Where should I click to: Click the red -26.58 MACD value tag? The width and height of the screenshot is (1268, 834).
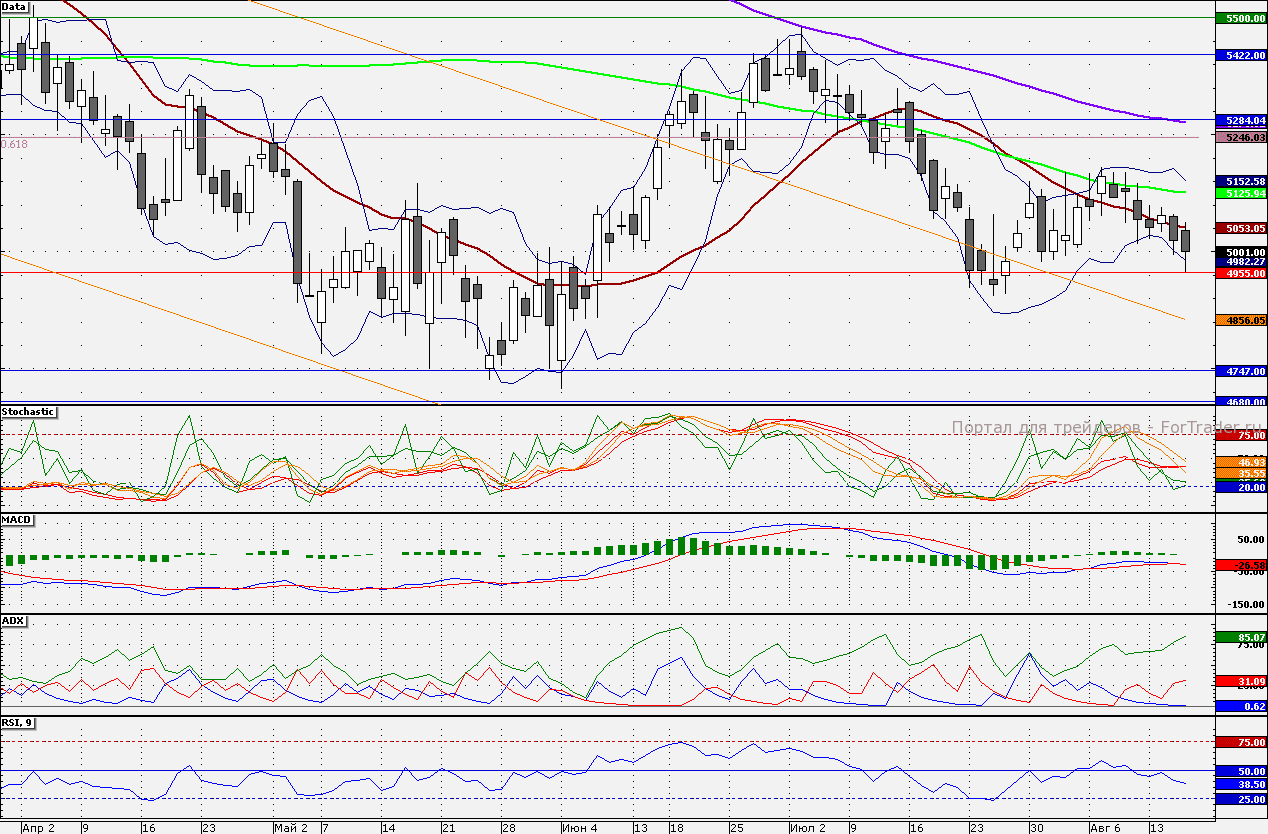pyautogui.click(x=1240, y=565)
